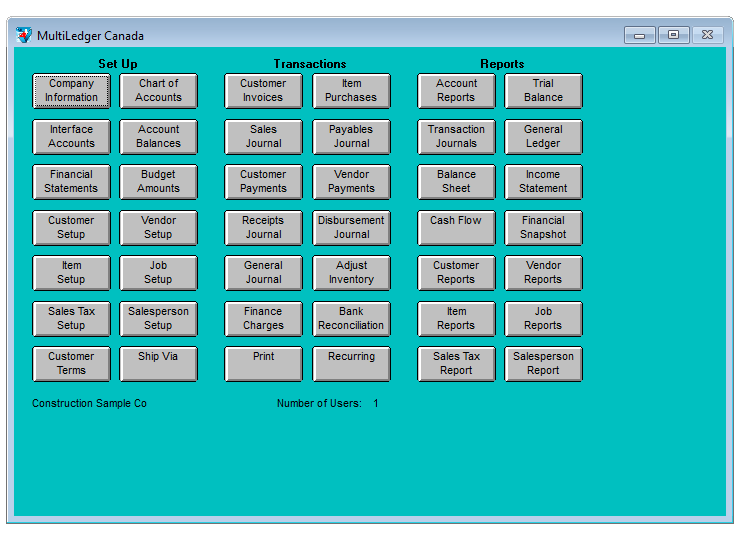Open Finance Charges
740x540 pixels.
[x=263, y=319]
